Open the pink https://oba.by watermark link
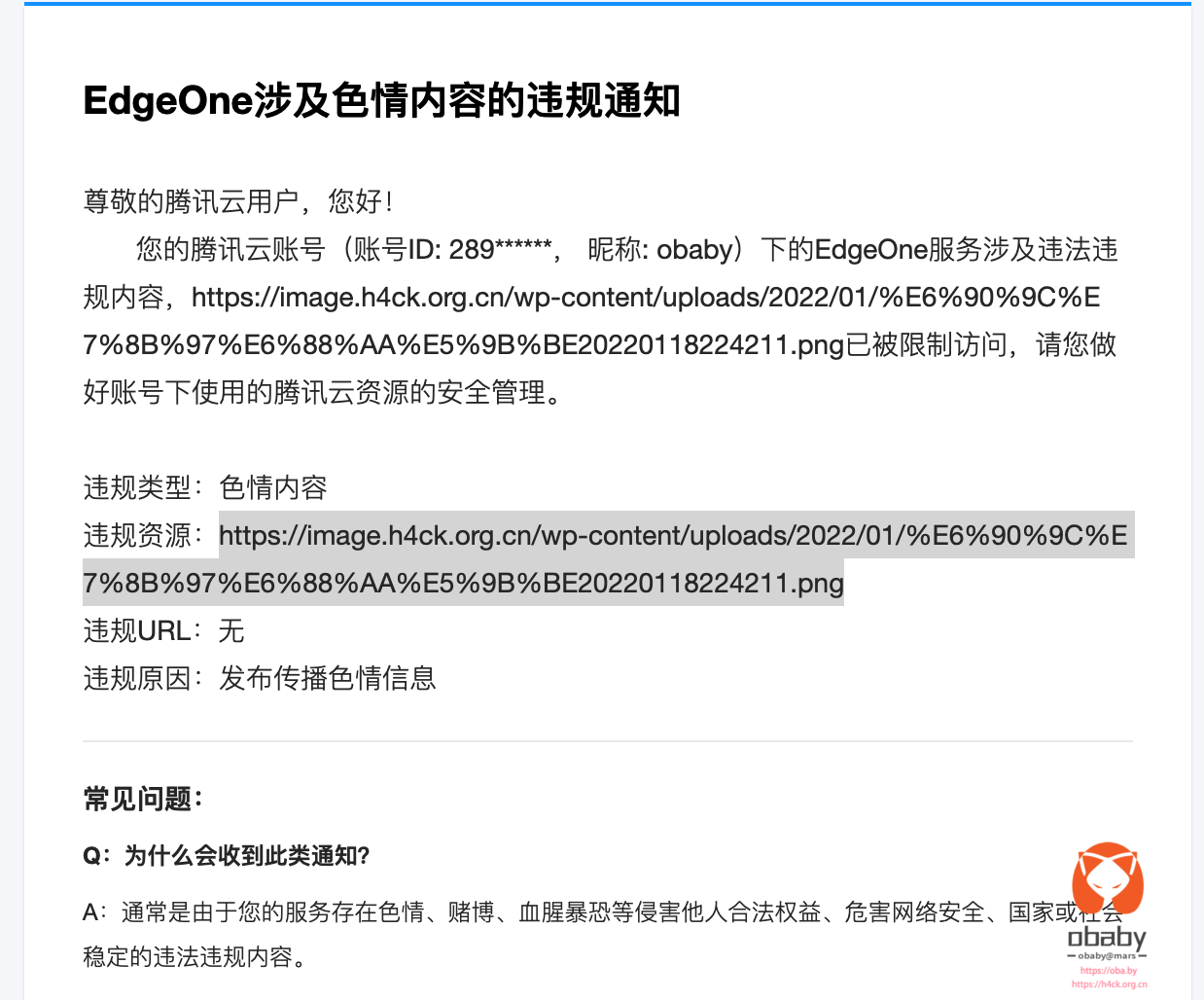This screenshot has height=1000, width=1204. click(1108, 971)
